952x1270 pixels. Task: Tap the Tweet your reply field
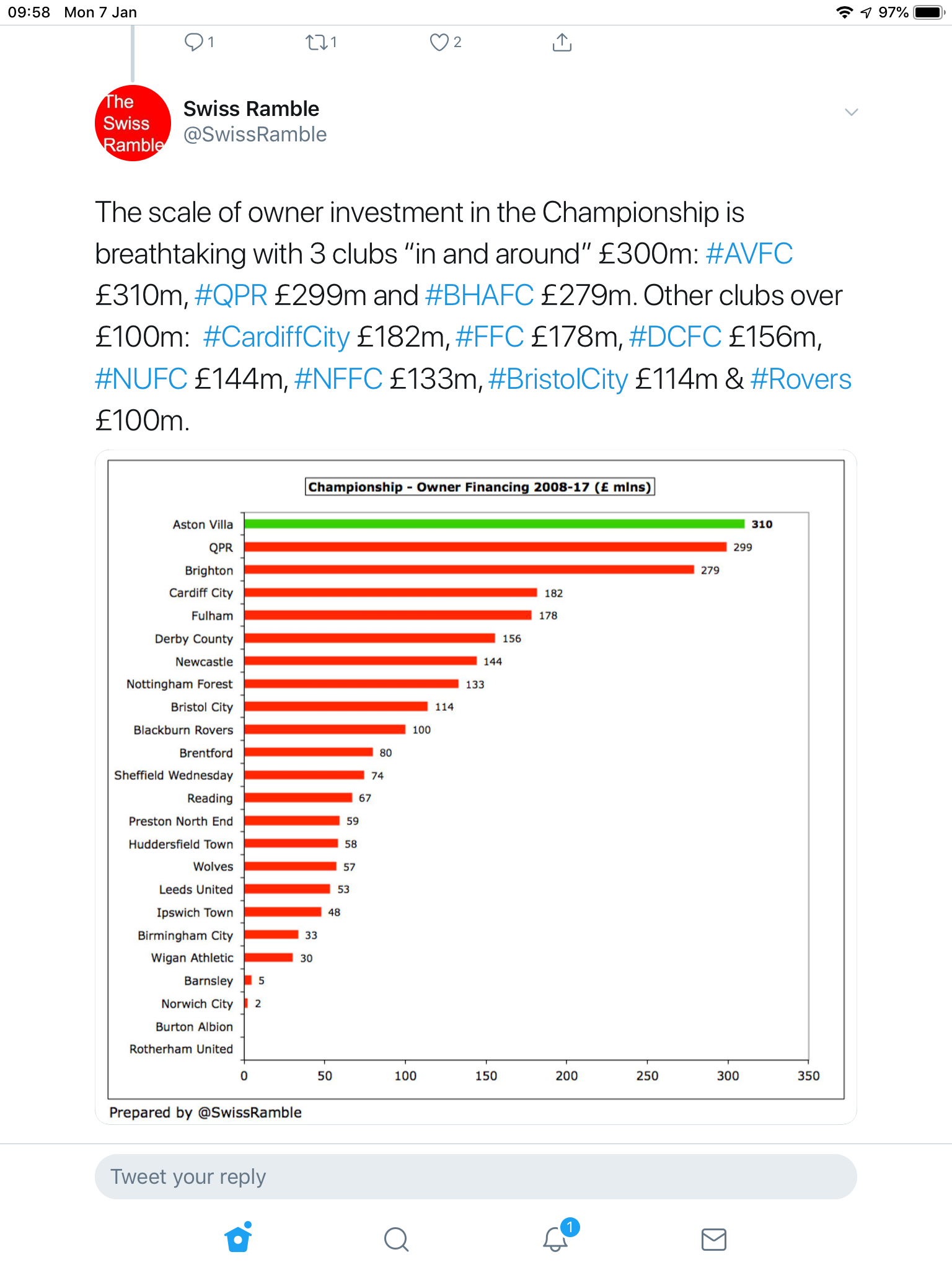click(x=475, y=1176)
